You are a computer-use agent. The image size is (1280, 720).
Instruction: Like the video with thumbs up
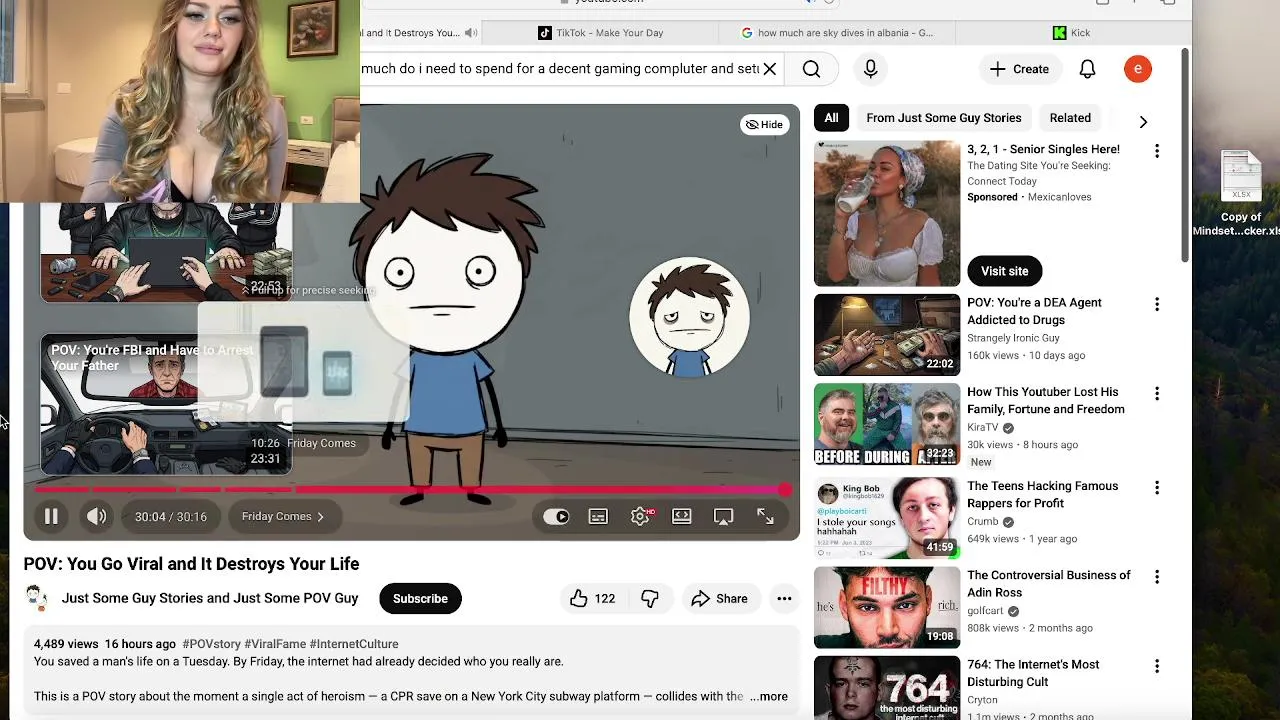pos(592,598)
